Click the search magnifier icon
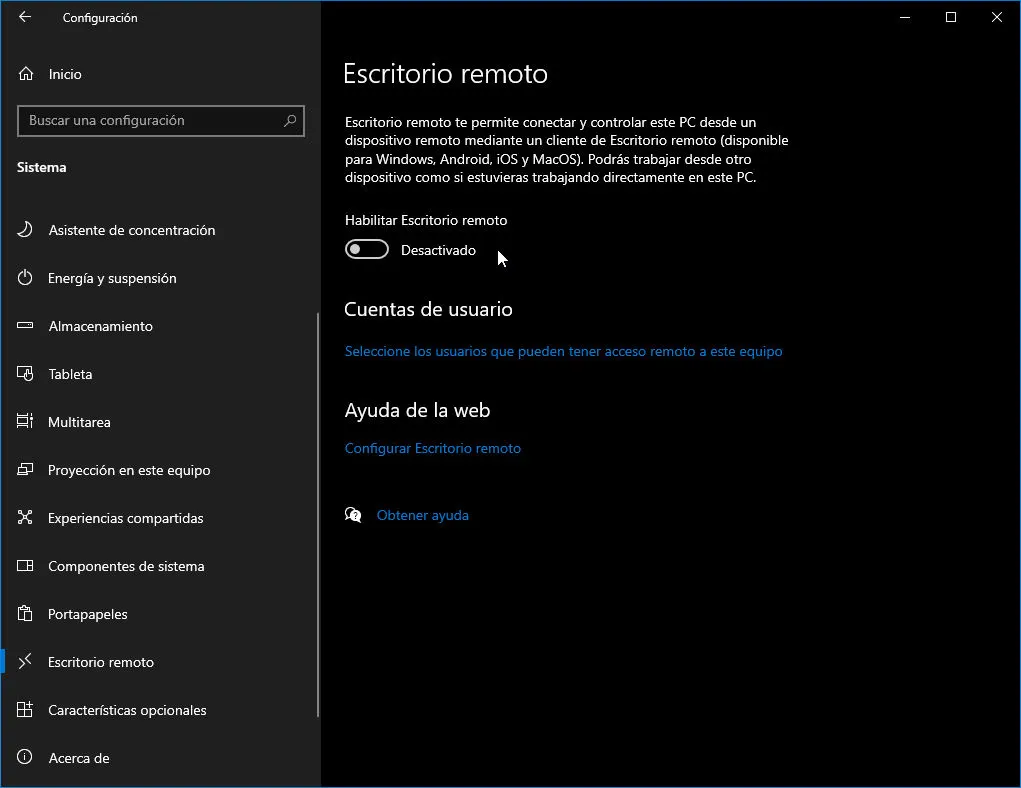1021x788 pixels. (x=290, y=120)
